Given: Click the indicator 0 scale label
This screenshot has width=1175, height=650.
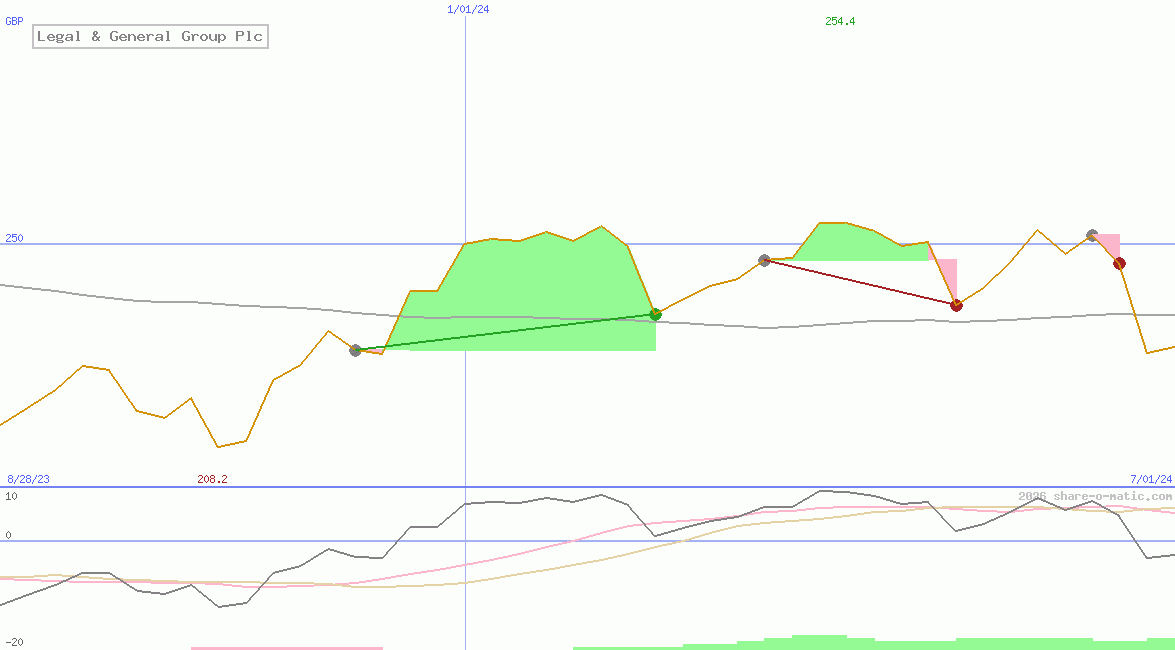Looking at the screenshot, I should click(8, 535).
